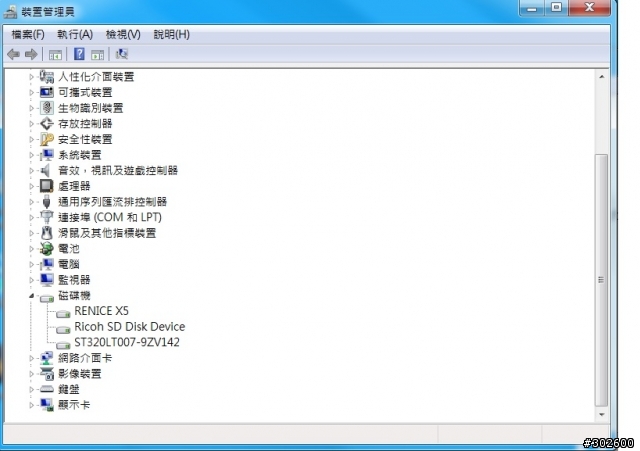The image size is (640, 451).
Task: Click the drive icon next to Ricoh SD Disk Device
Action: 63,329
